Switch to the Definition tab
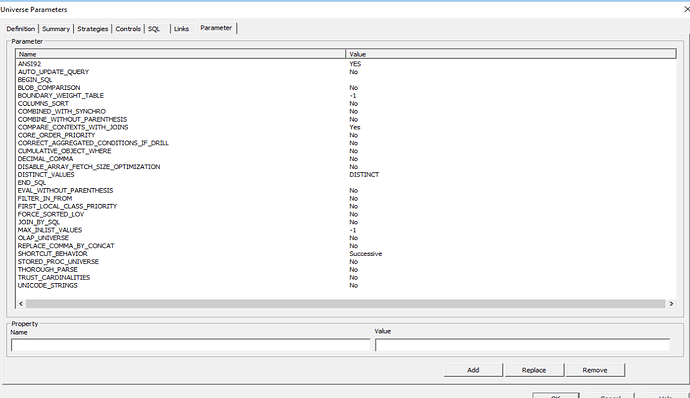The width and height of the screenshot is (690, 398). pos(21,29)
